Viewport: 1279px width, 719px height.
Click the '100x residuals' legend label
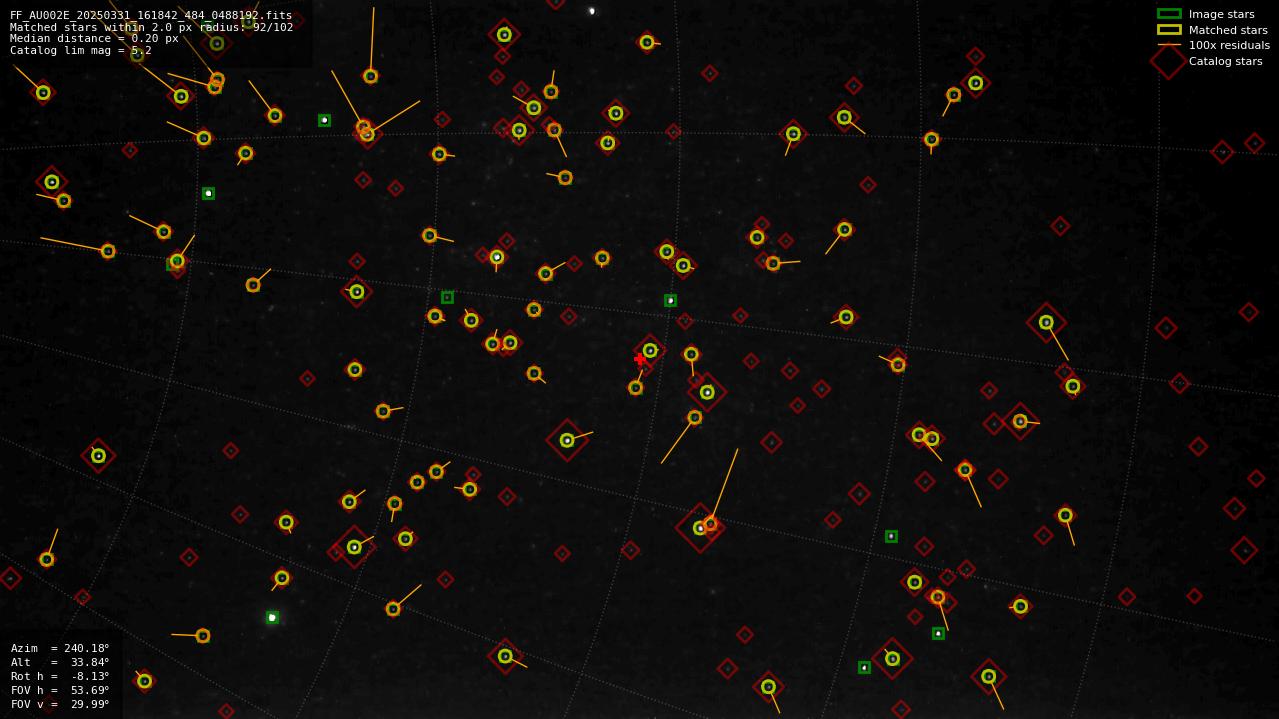(x=1229, y=45)
